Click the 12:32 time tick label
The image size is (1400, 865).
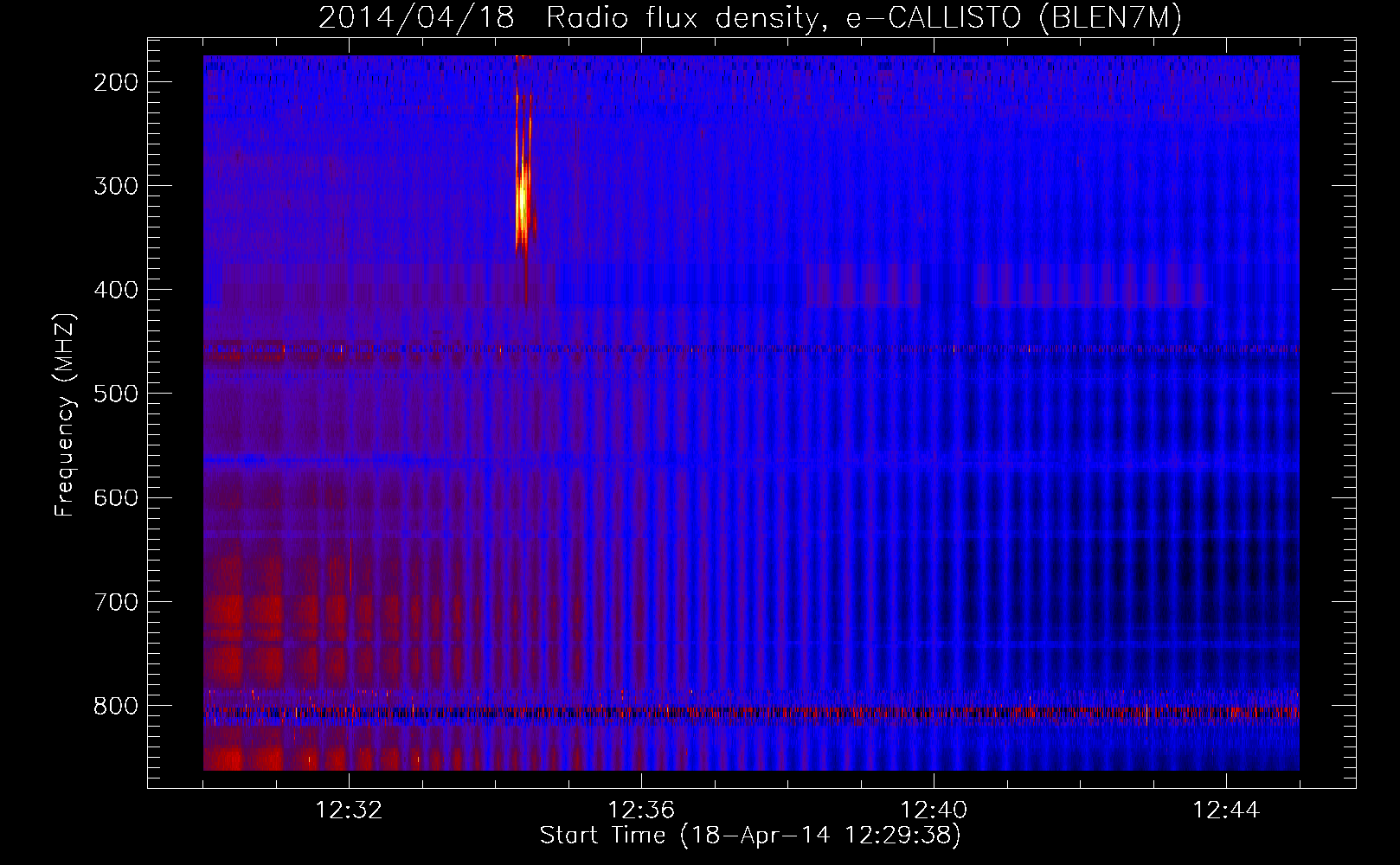tap(349, 810)
